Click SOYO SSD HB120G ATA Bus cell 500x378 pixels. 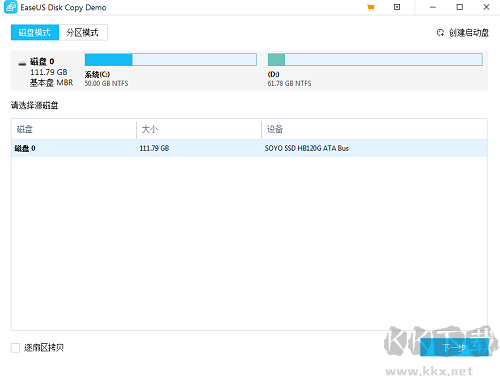[x=307, y=148]
